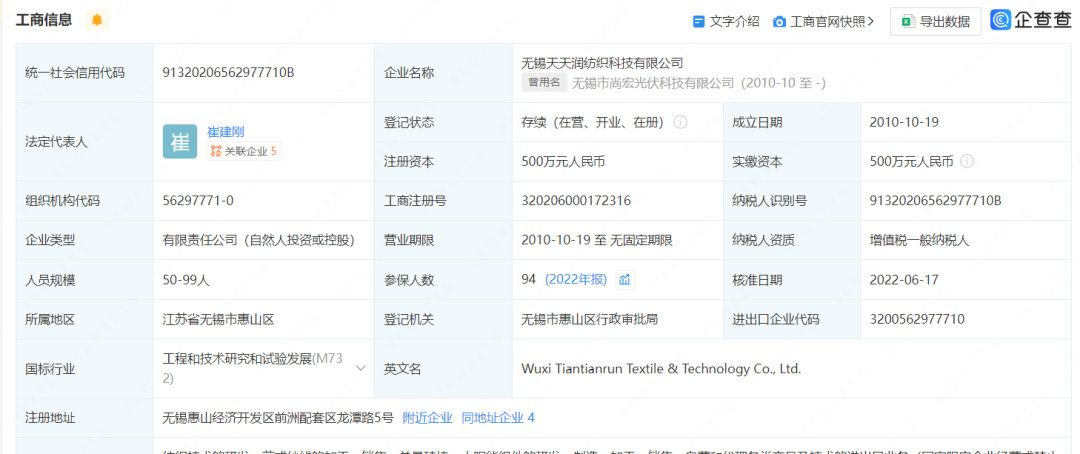Open 关联企业 5 related companies tag
Image resolution: width=1080 pixels, height=454 pixels.
pos(244,152)
